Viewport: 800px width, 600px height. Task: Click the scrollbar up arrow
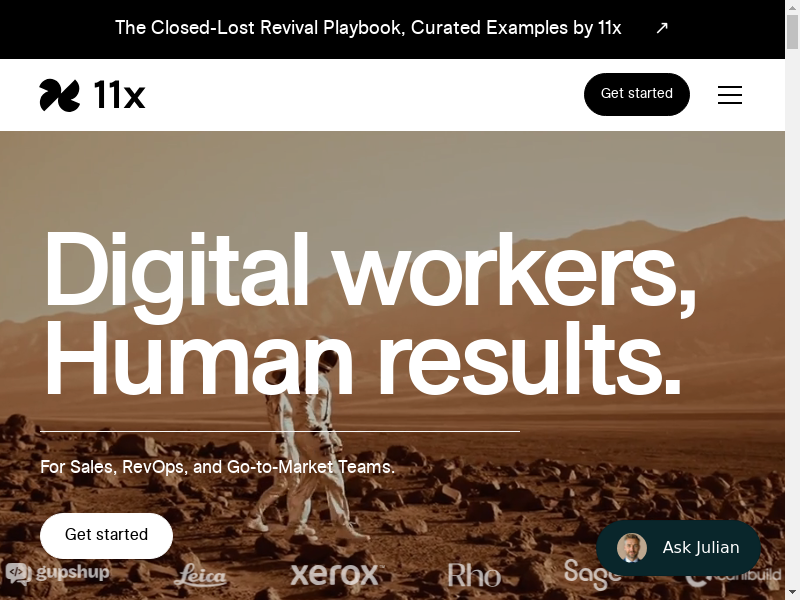[792, 6]
